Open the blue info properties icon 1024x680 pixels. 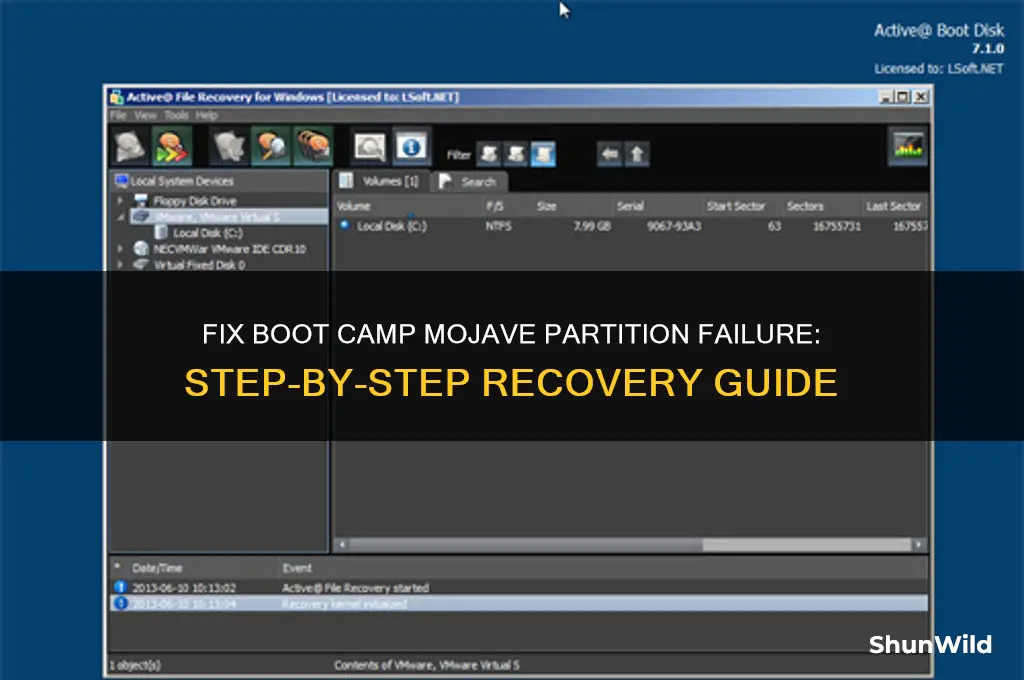[x=411, y=146]
